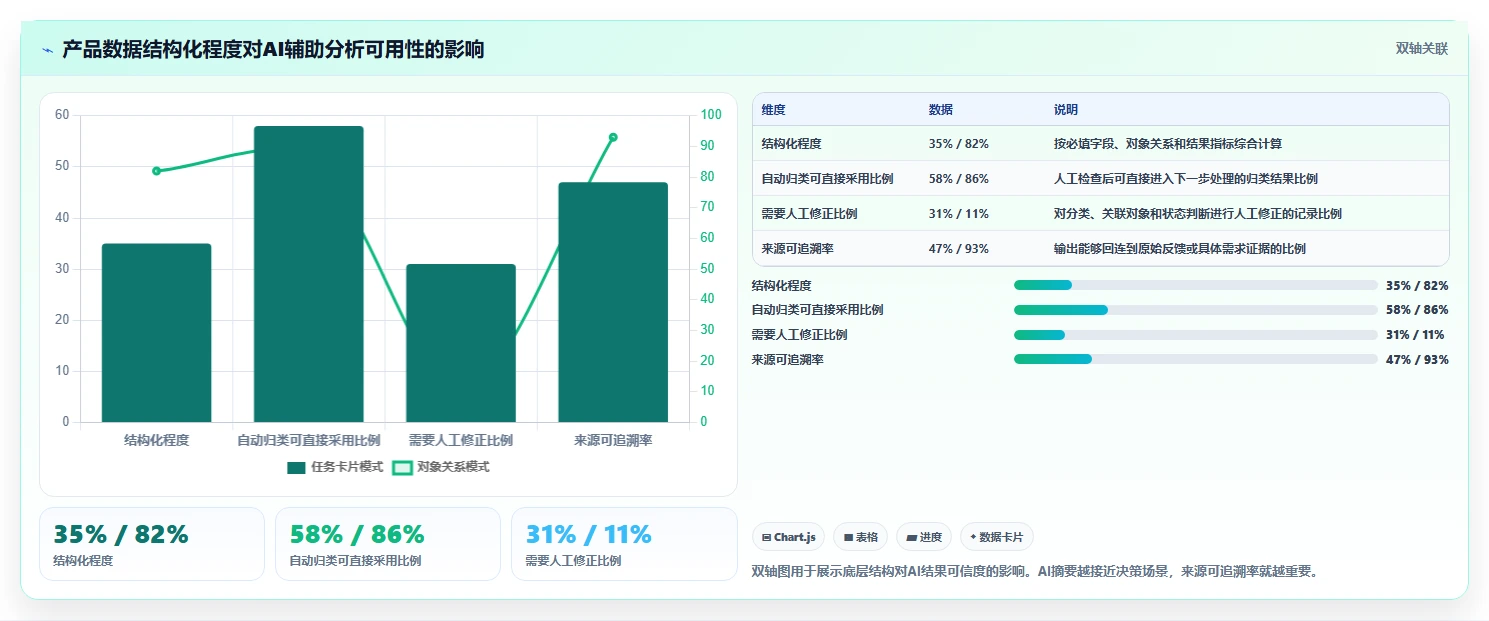Click the description 对分类、关联对象和状态判断进行人工修正的记录比例
This screenshot has height=621, width=1489.
coord(1198,214)
